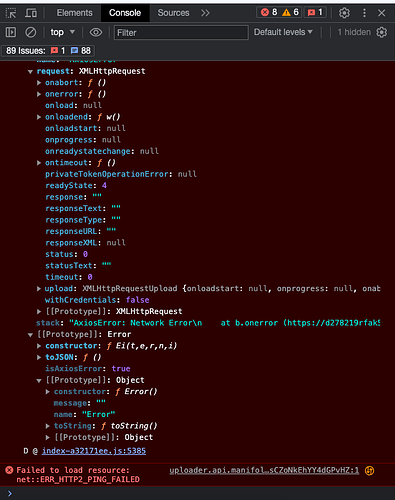The width and height of the screenshot is (395, 500).
Task: Switch to the Console tab
Action: click(125, 13)
